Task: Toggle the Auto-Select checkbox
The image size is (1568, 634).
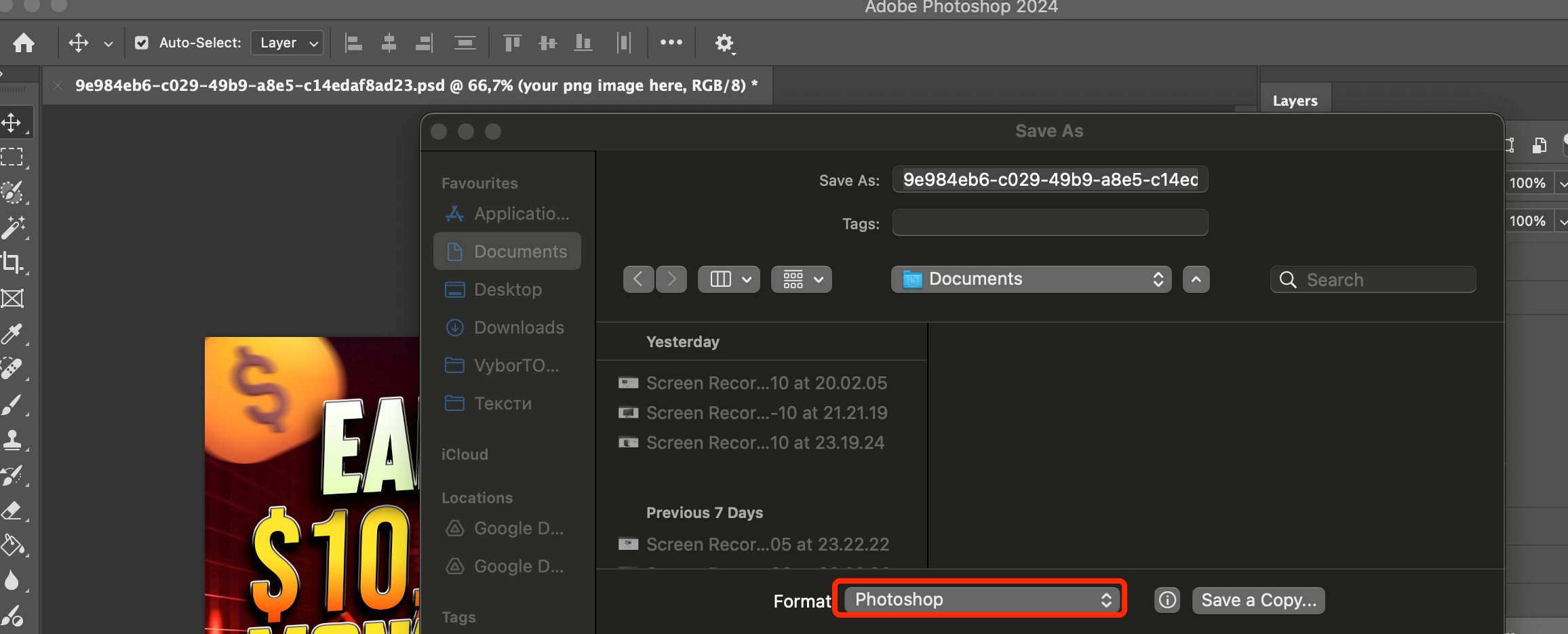Action: [142, 43]
